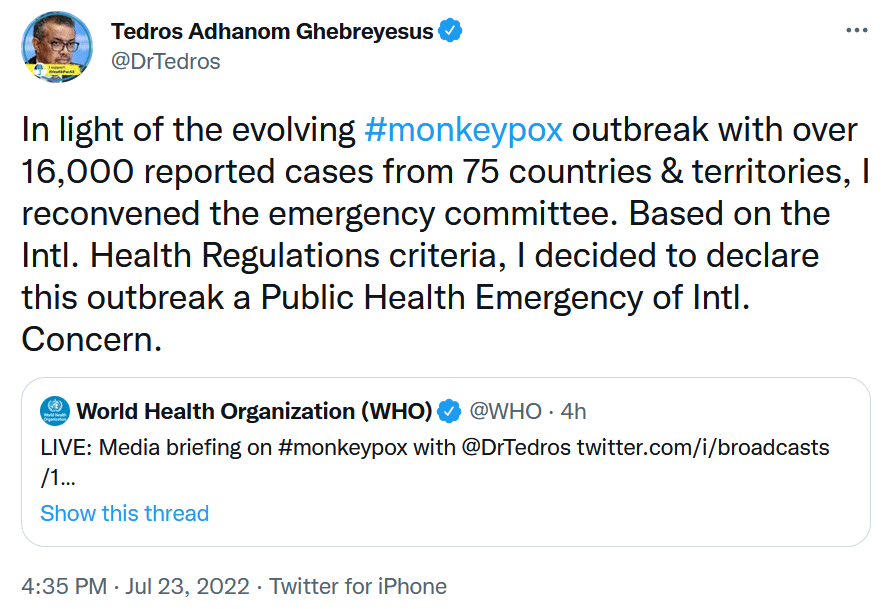This screenshot has width=889, height=609.
Task: Click Show this thread
Action: tap(125, 513)
